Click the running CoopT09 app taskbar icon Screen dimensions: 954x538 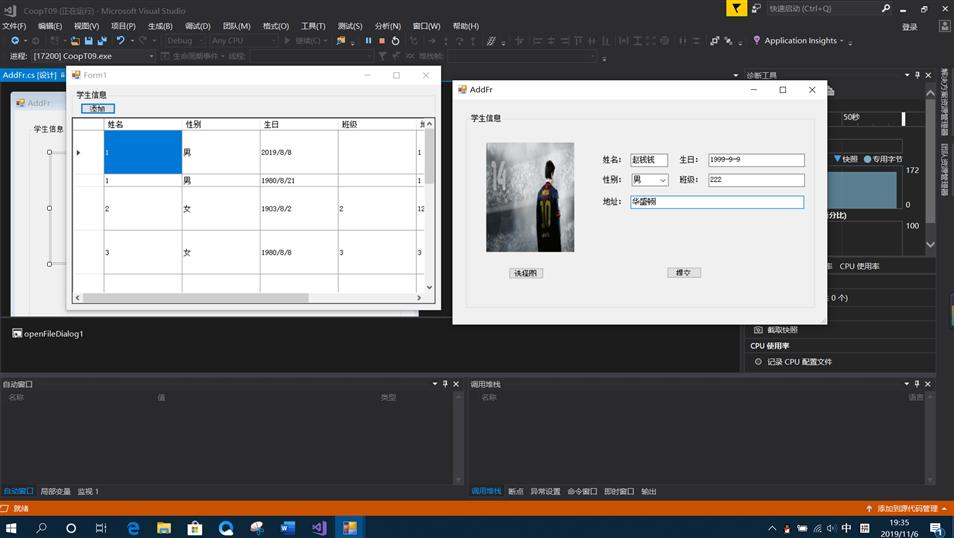[x=350, y=528]
